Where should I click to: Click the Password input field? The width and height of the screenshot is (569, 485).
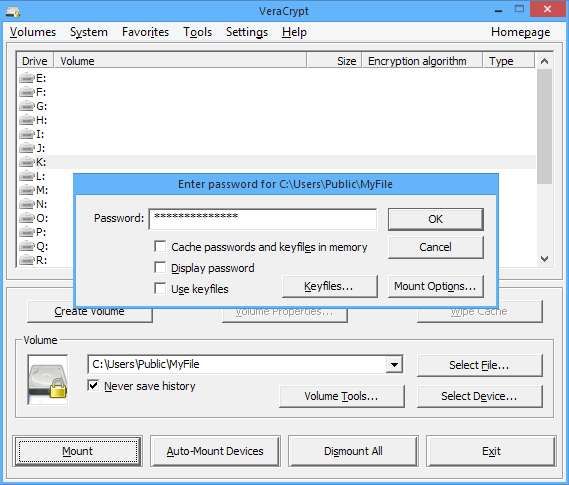[x=263, y=219]
